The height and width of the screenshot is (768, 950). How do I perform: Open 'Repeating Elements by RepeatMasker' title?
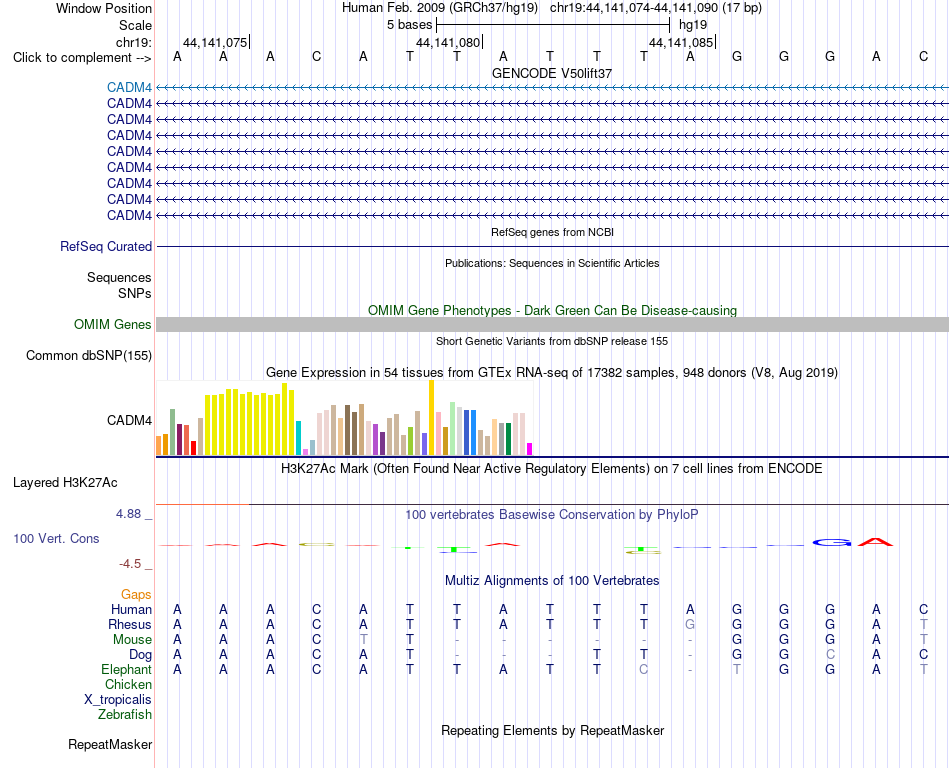click(x=552, y=730)
